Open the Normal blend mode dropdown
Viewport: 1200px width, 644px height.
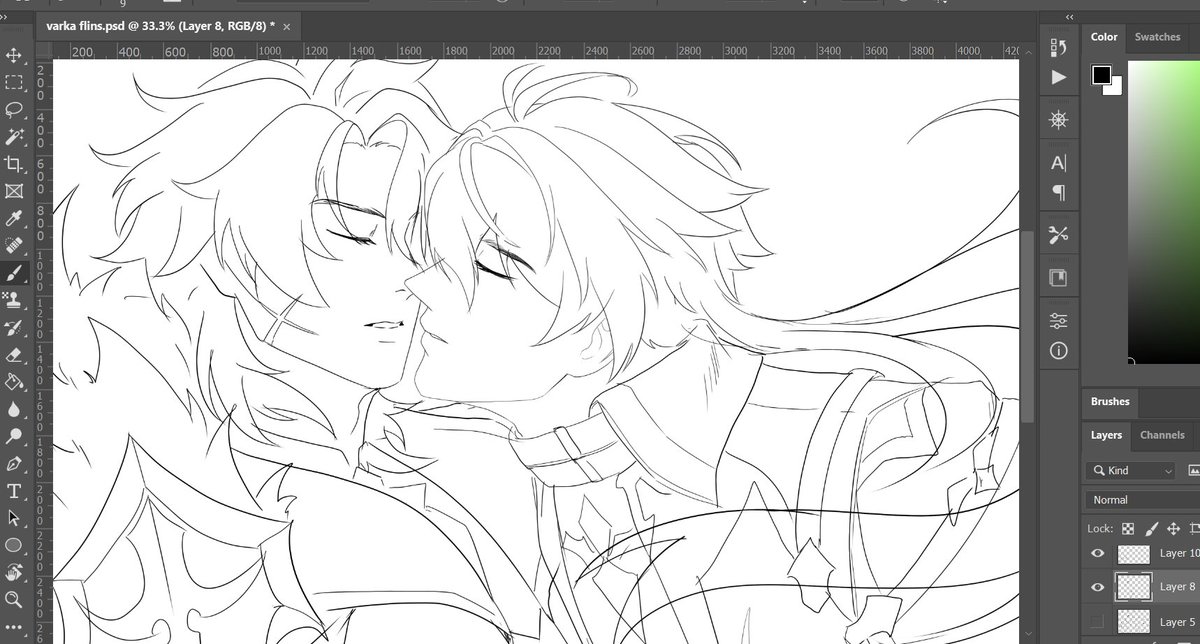pos(1142,499)
